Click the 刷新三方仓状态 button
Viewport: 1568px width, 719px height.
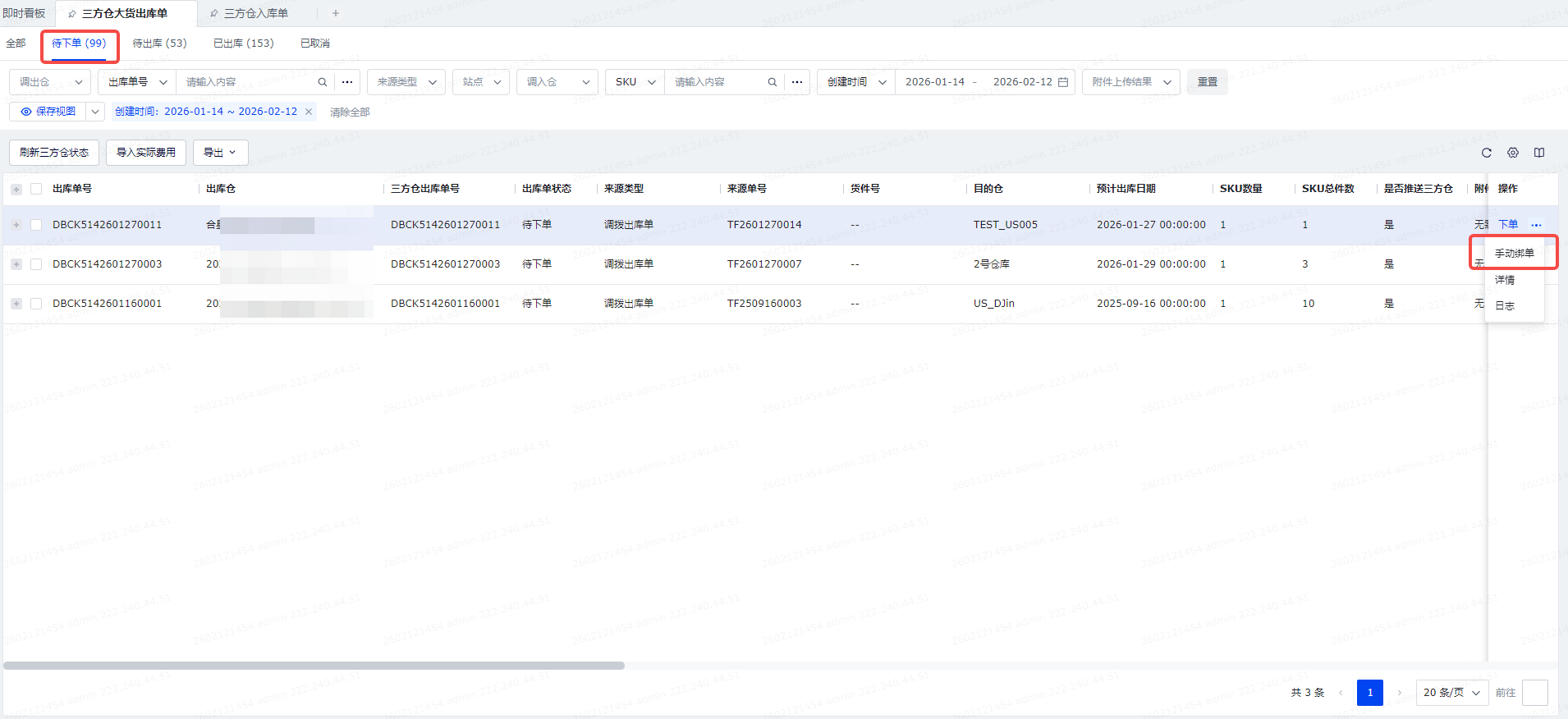point(54,153)
